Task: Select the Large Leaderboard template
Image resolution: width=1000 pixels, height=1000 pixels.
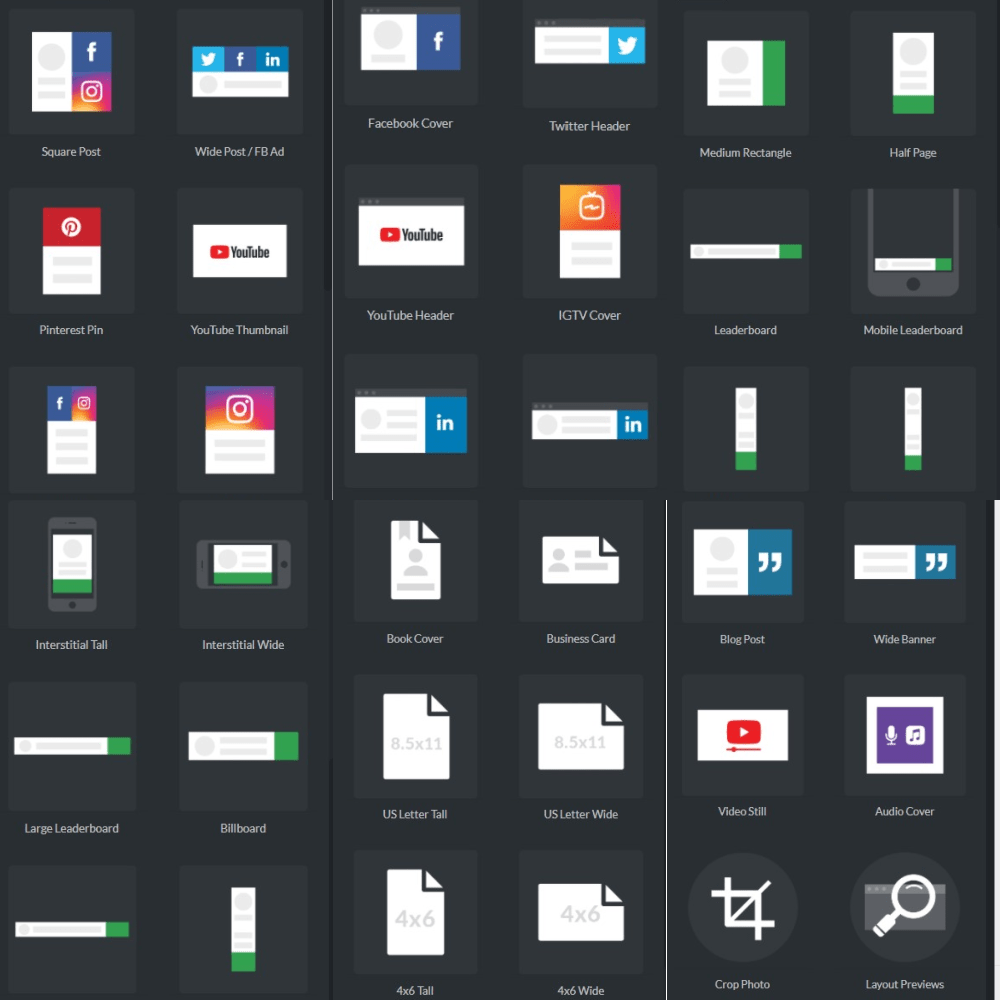Action: click(72, 746)
